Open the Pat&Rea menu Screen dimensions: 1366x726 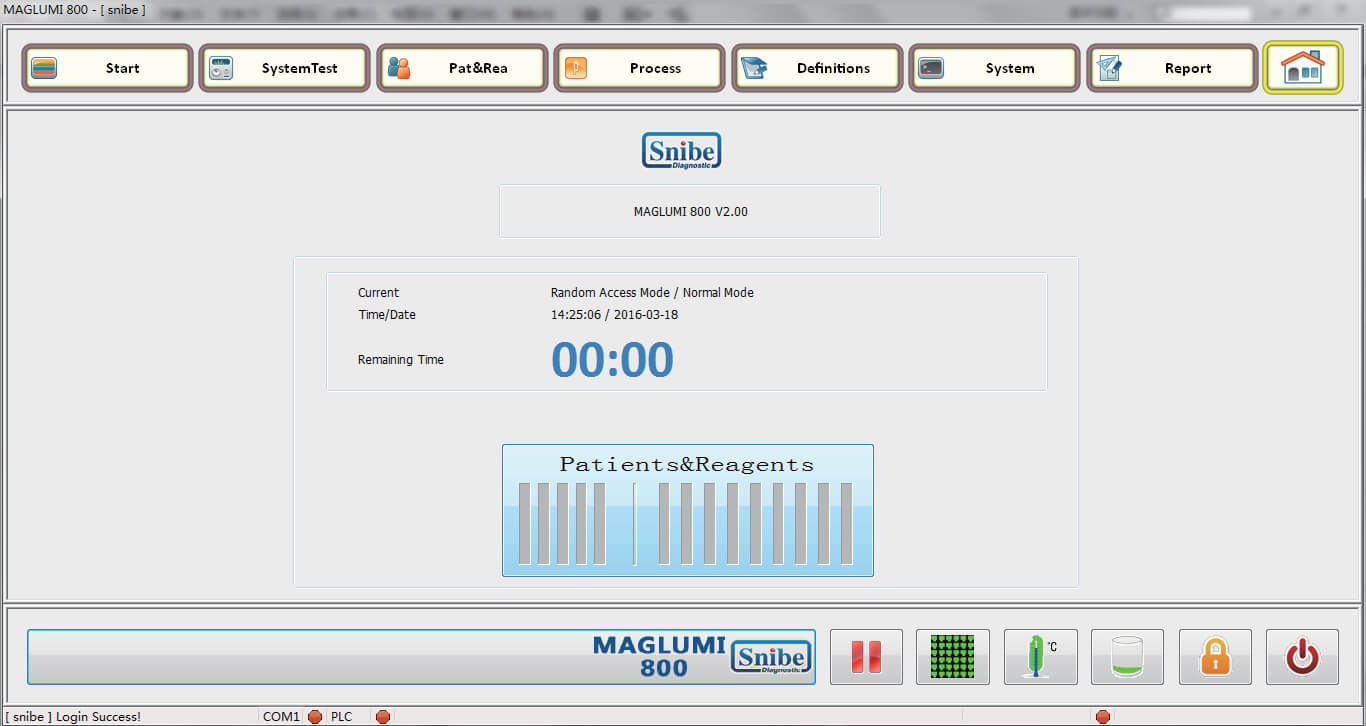pos(463,68)
